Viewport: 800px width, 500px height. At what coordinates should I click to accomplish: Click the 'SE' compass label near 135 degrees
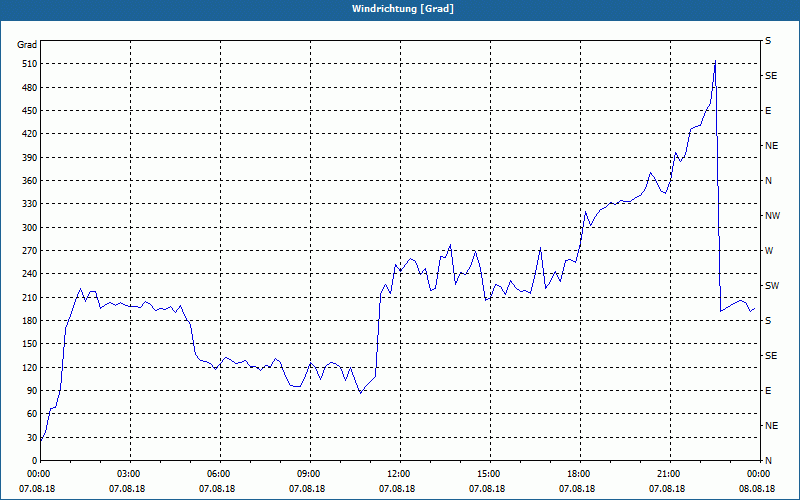(771, 356)
